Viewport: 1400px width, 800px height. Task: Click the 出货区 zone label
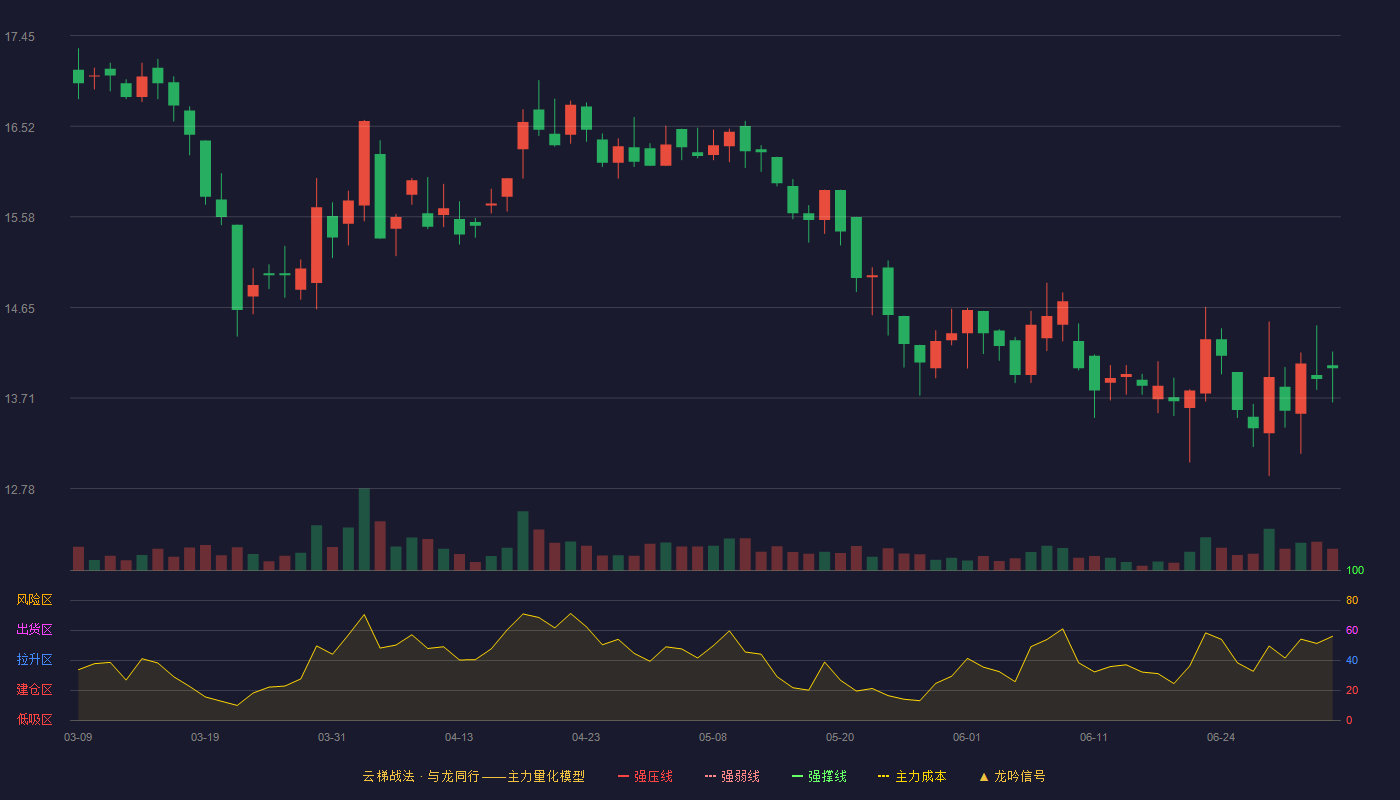[x=34, y=630]
